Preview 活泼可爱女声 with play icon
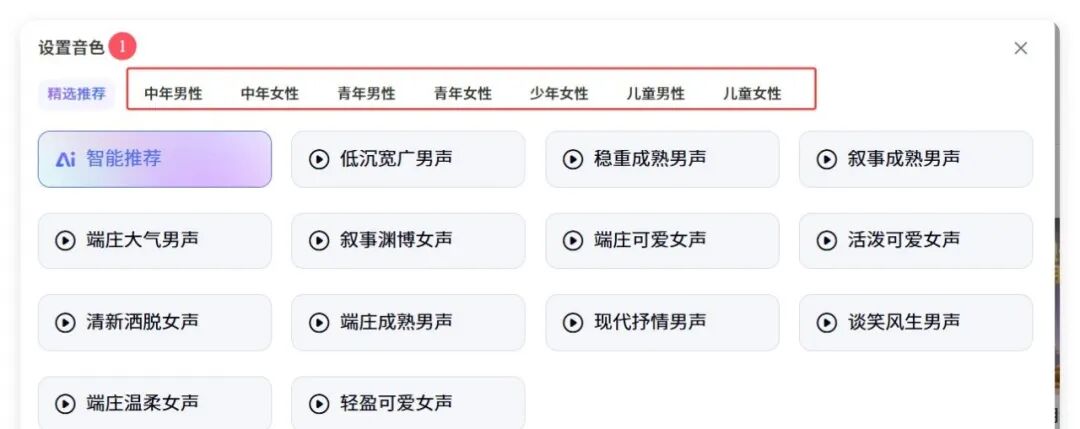Viewport: 1080px width, 429px height. (827, 240)
